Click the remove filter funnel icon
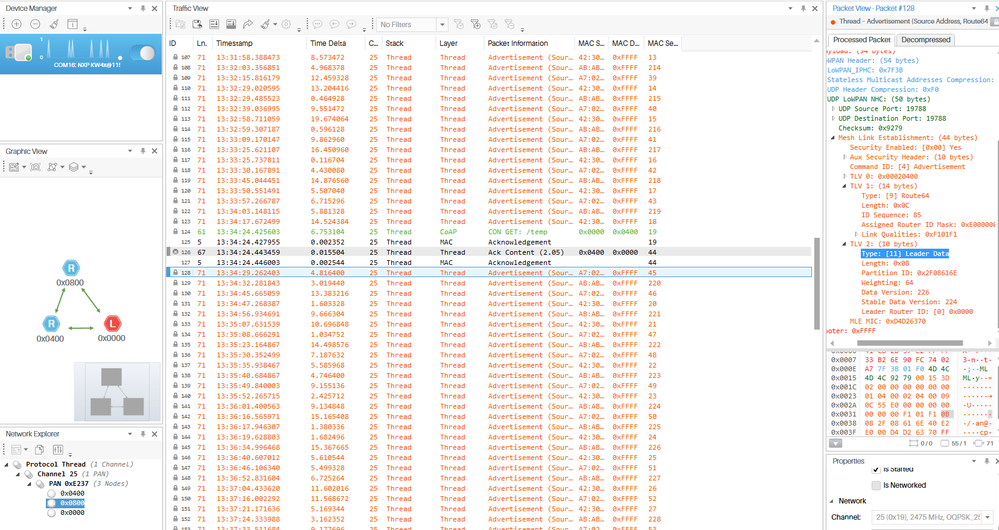The height and width of the screenshot is (530, 999). click(x=509, y=24)
